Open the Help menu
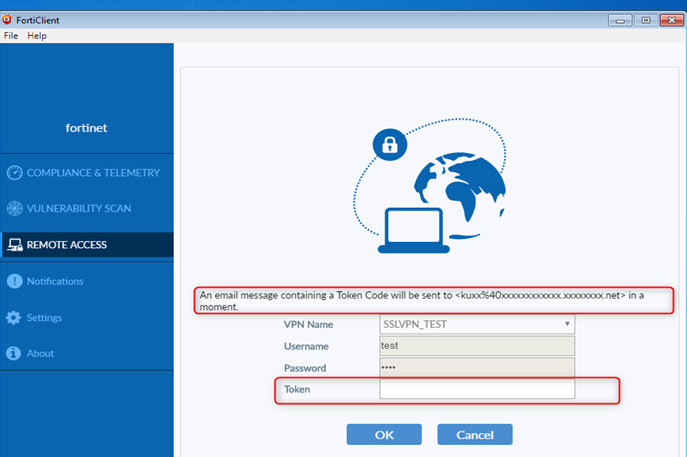Image resolution: width=687 pixels, height=457 pixels. pyautogui.click(x=37, y=36)
